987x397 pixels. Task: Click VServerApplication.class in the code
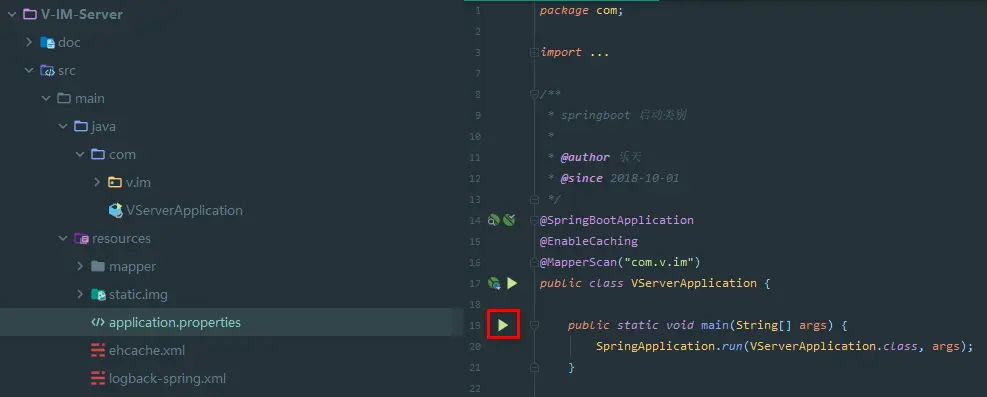[833, 346]
